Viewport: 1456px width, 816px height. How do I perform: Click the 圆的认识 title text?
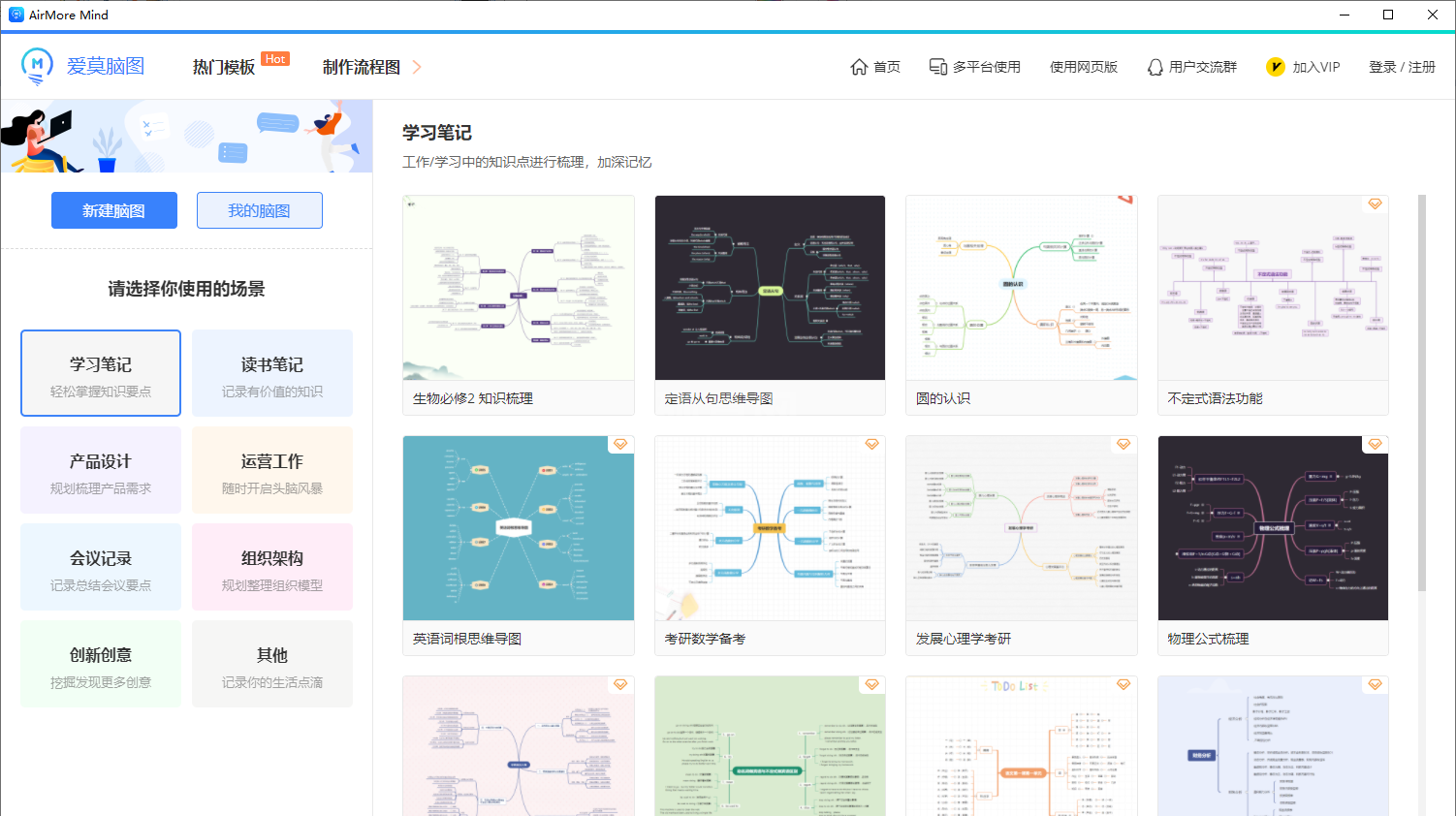[x=943, y=398]
